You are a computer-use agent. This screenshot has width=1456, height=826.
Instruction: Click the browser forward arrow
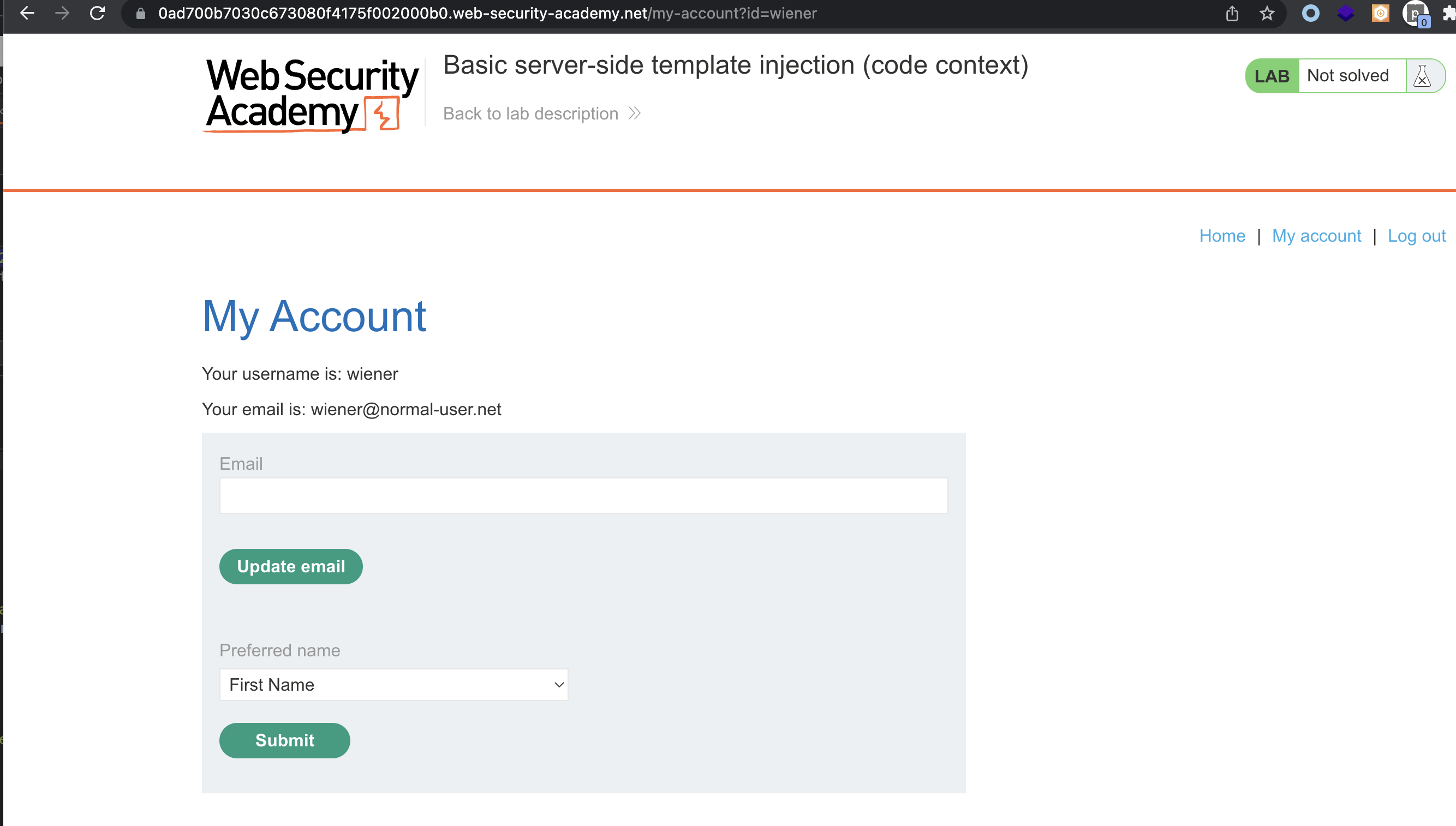point(62,13)
